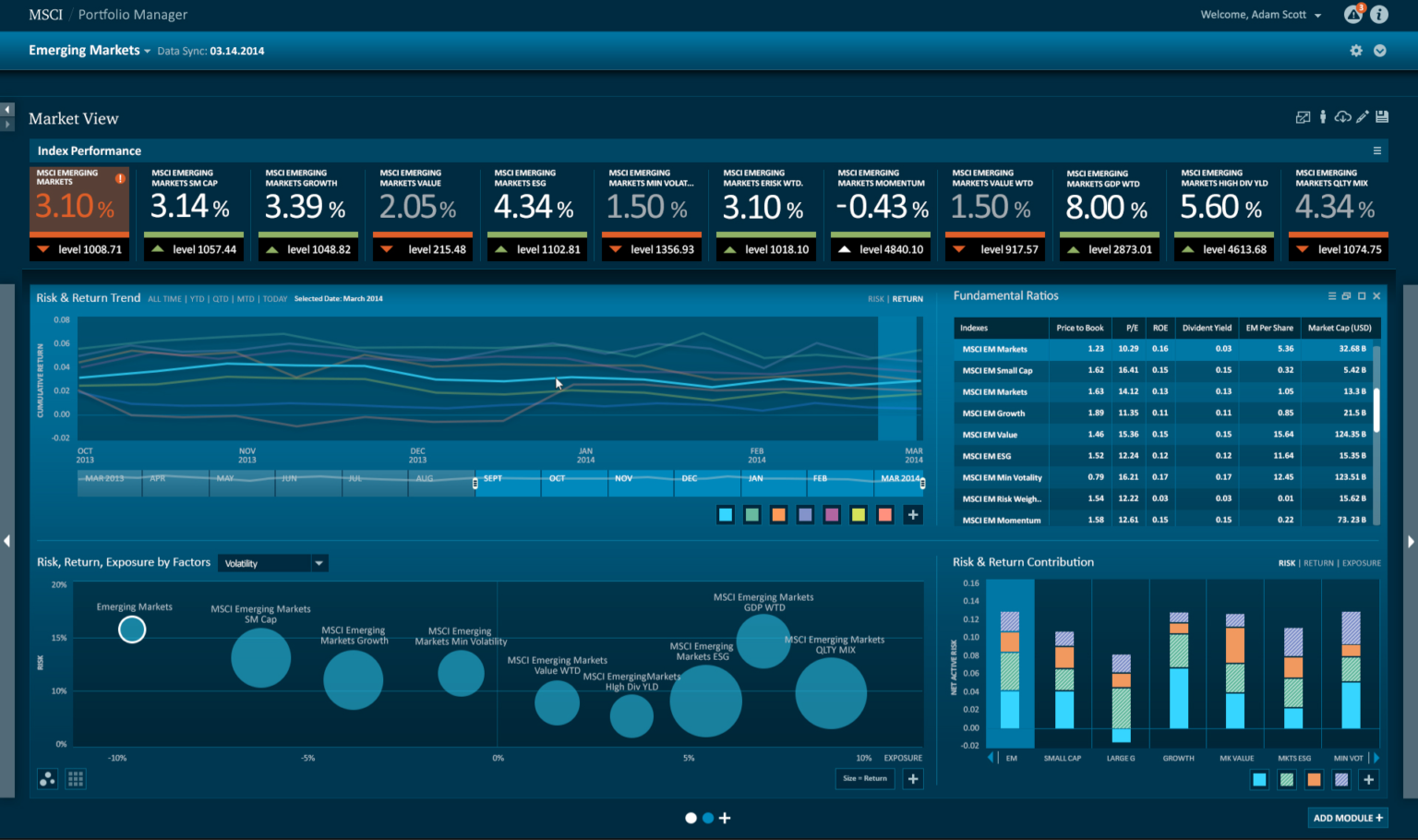
Task: Click left handle of timeline range at SEPT
Action: pyautogui.click(x=475, y=483)
